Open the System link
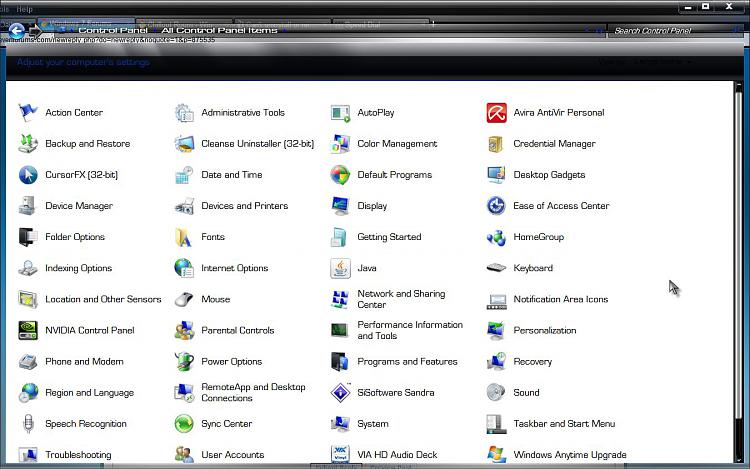750x469 pixels. [x=373, y=424]
